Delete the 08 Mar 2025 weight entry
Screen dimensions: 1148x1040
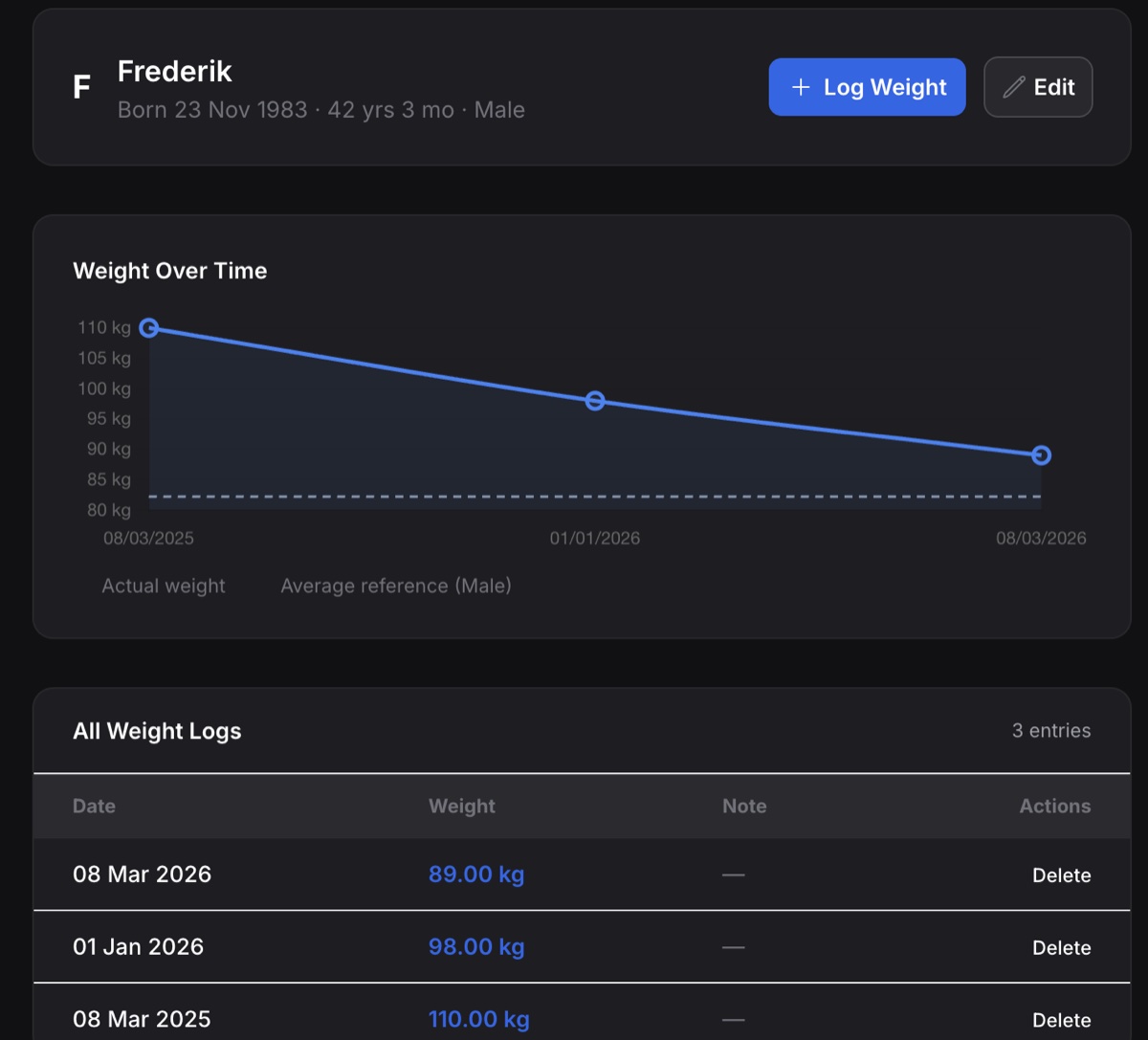[1062, 1020]
